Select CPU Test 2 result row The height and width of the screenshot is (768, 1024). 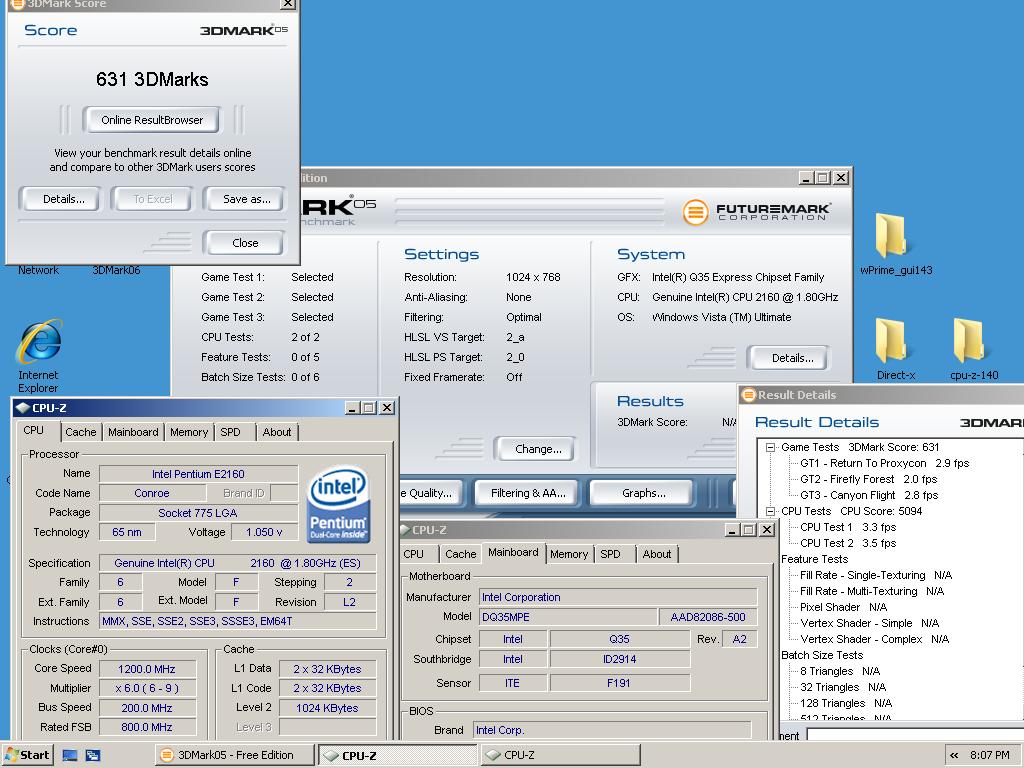coord(848,543)
